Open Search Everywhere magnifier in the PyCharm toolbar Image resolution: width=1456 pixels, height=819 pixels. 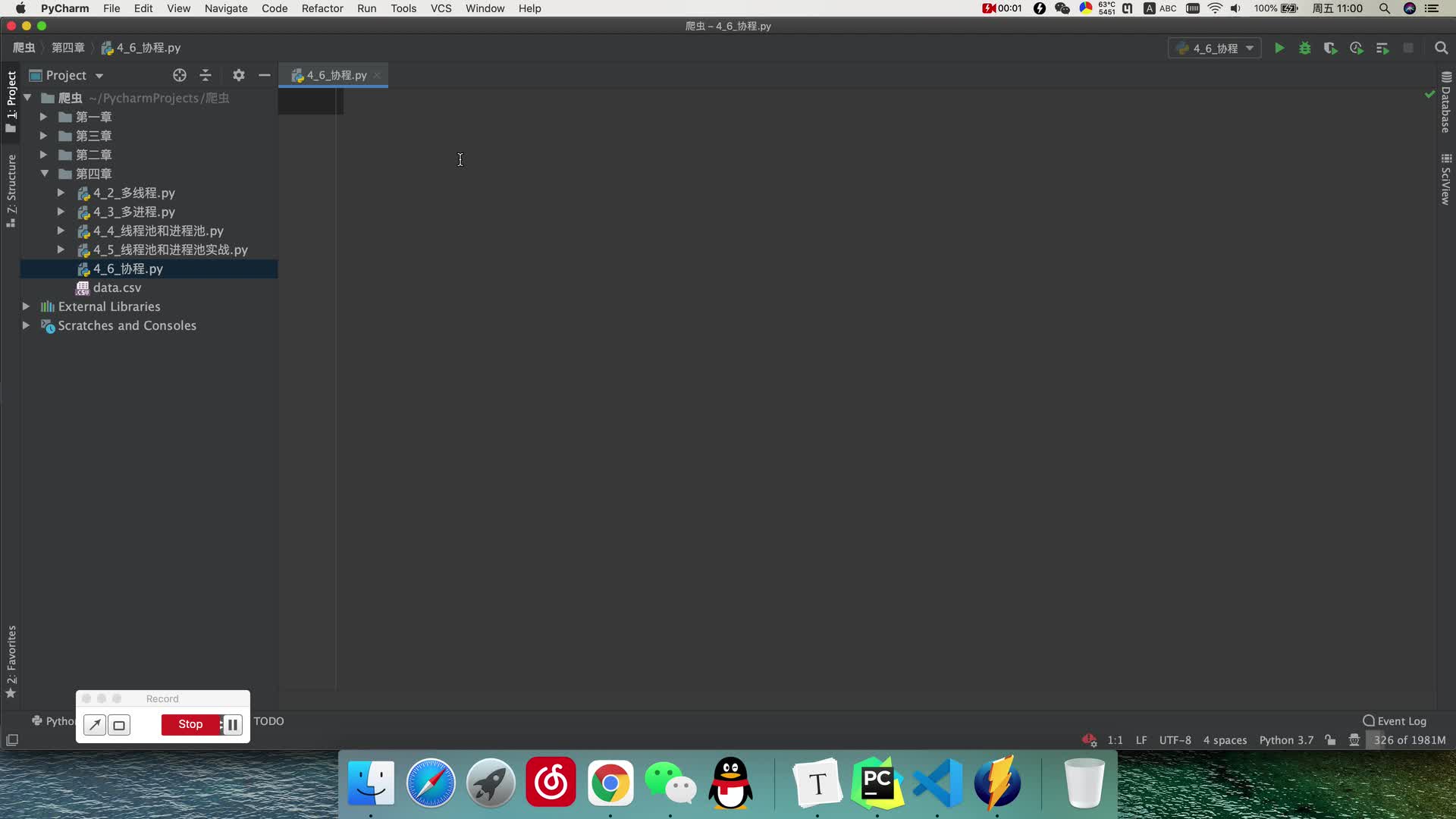coord(1441,48)
